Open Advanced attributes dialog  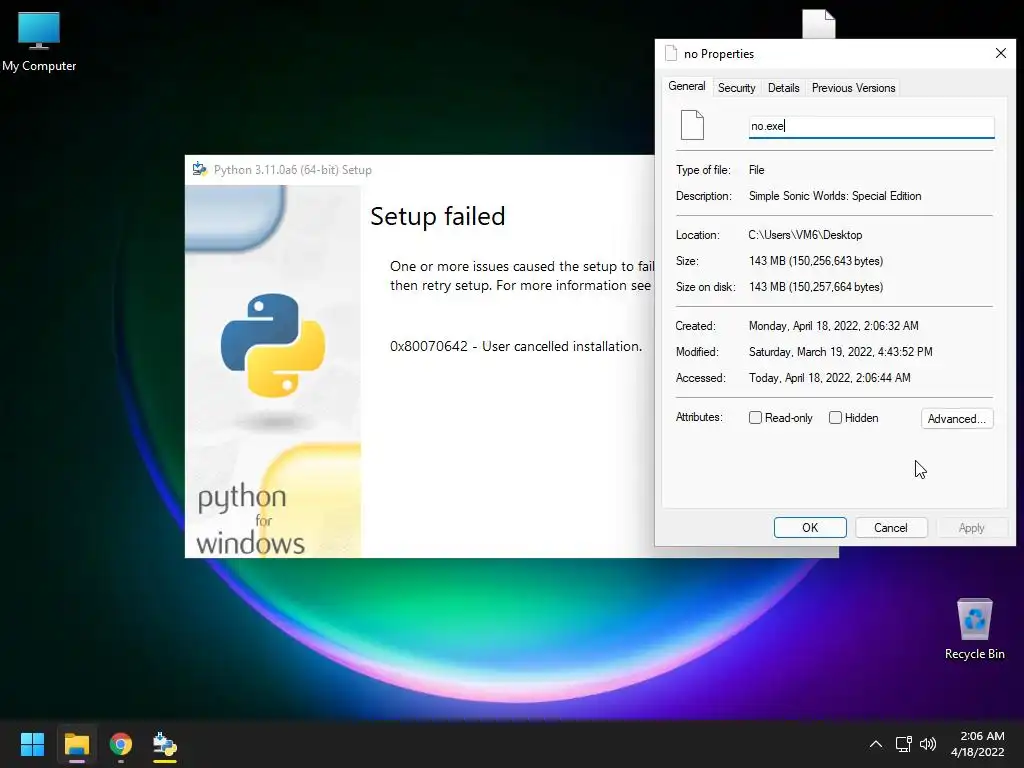coord(957,419)
